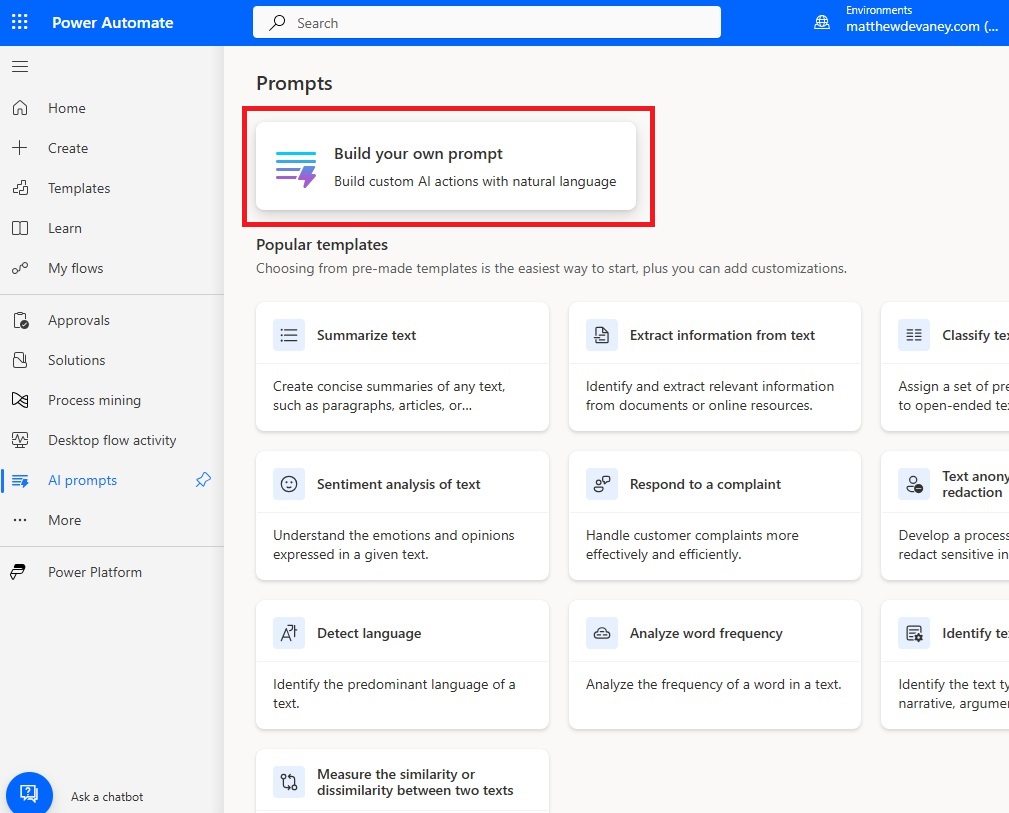This screenshot has height=813, width=1009.
Task: Open the app launcher waffle icon
Action: point(20,22)
